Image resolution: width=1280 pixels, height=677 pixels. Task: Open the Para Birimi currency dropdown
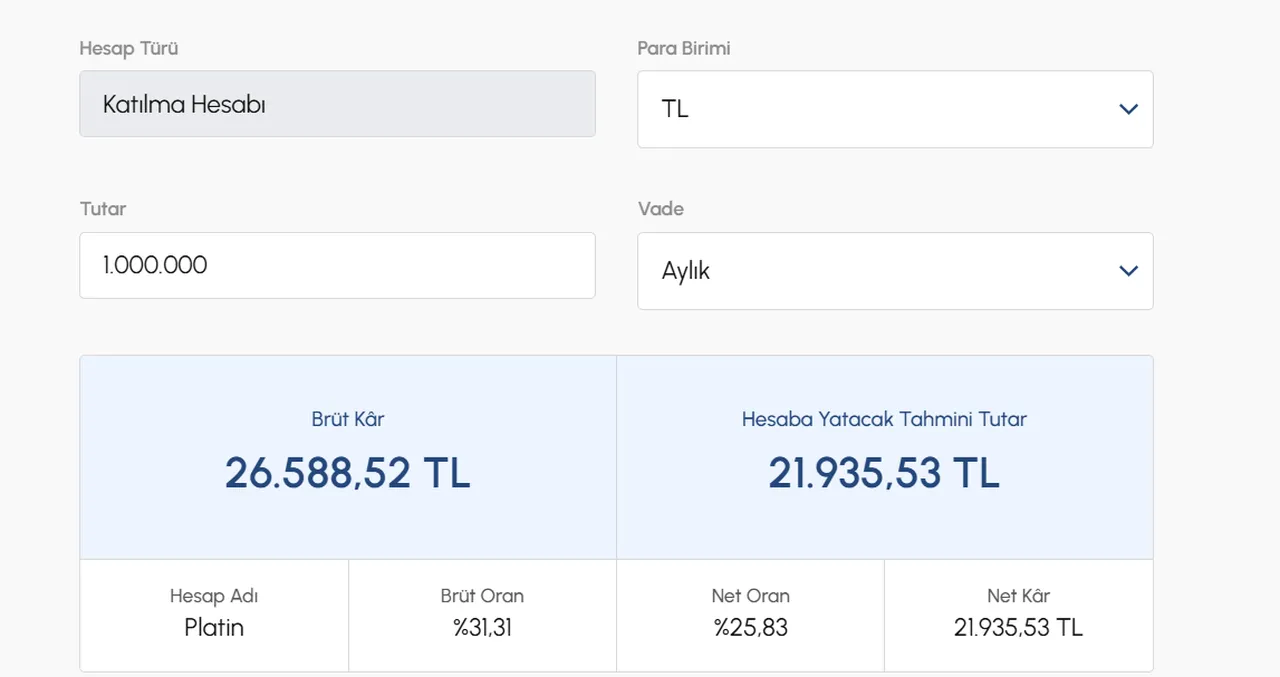(x=894, y=109)
